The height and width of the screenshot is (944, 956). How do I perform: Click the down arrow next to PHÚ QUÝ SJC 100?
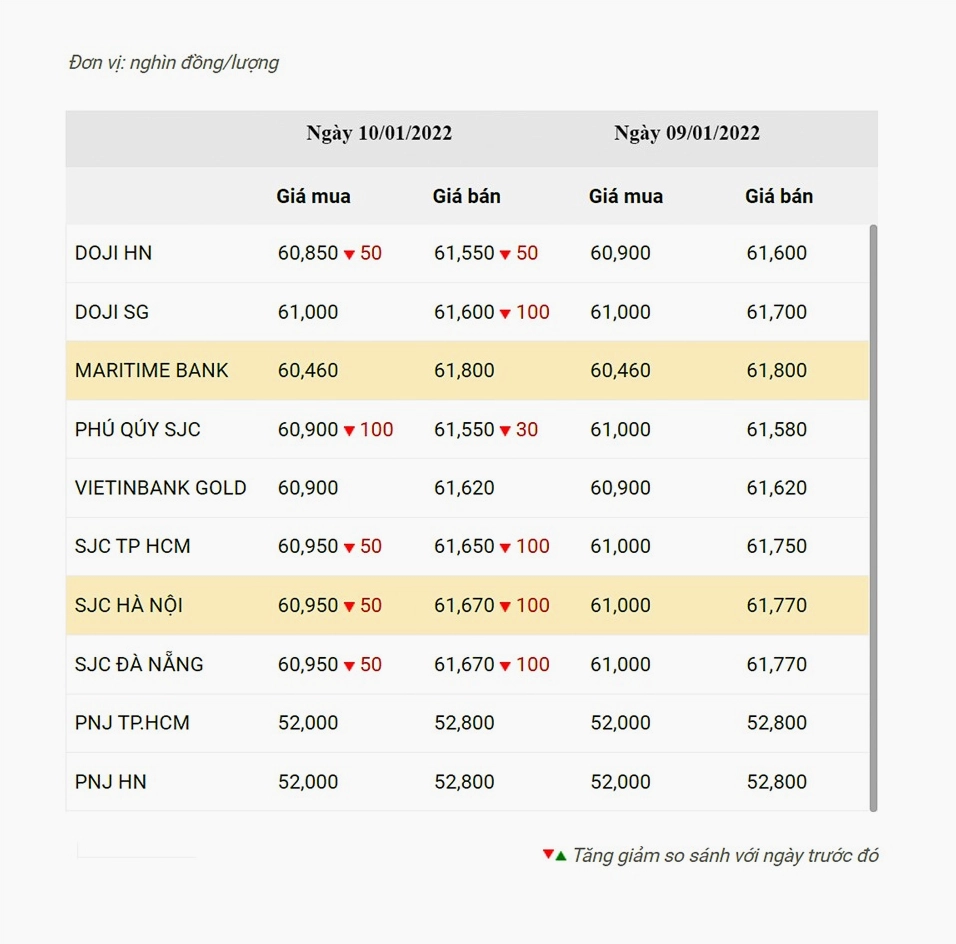coord(349,431)
